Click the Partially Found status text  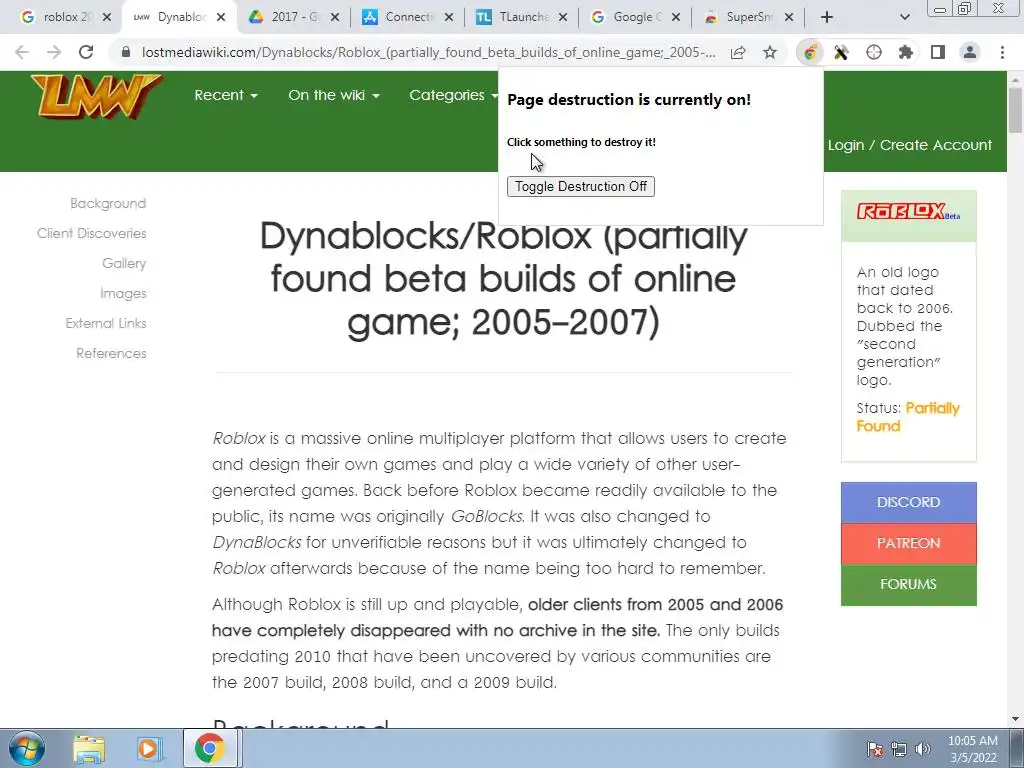(x=908, y=417)
